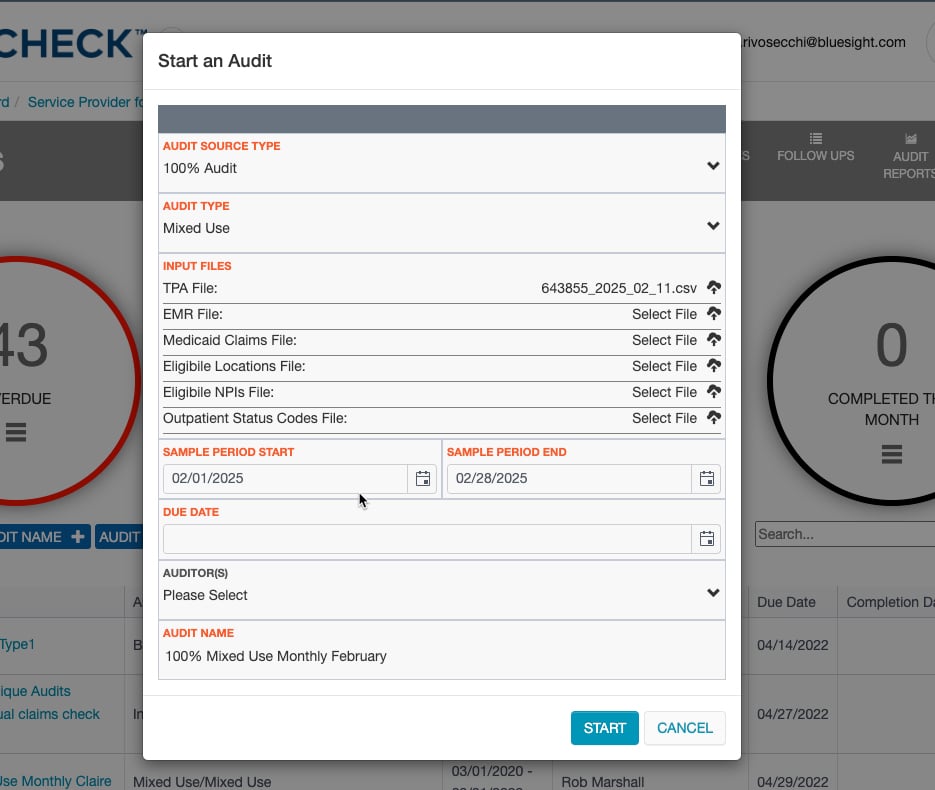The image size is (935, 790).
Task: Open calendar for Sample Period Start
Action: tap(423, 479)
